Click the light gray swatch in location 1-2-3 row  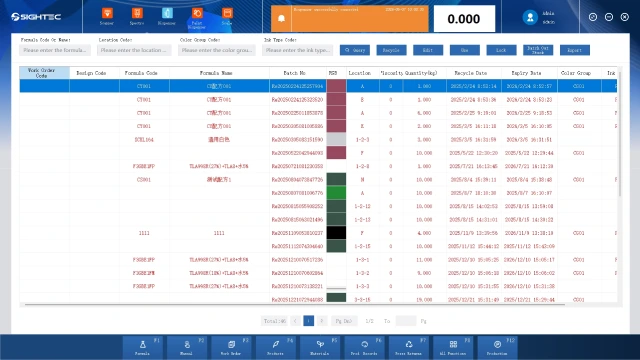pyautogui.click(x=336, y=140)
